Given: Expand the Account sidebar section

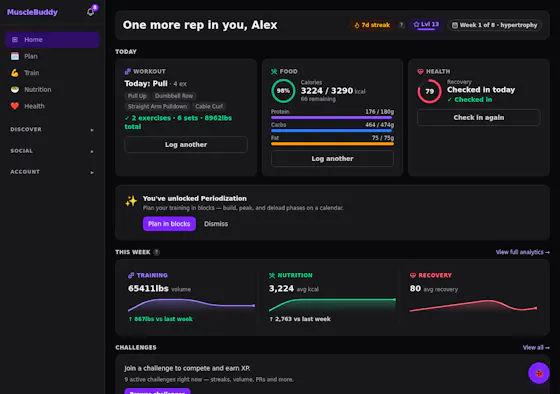Looking at the screenshot, I should (52, 172).
